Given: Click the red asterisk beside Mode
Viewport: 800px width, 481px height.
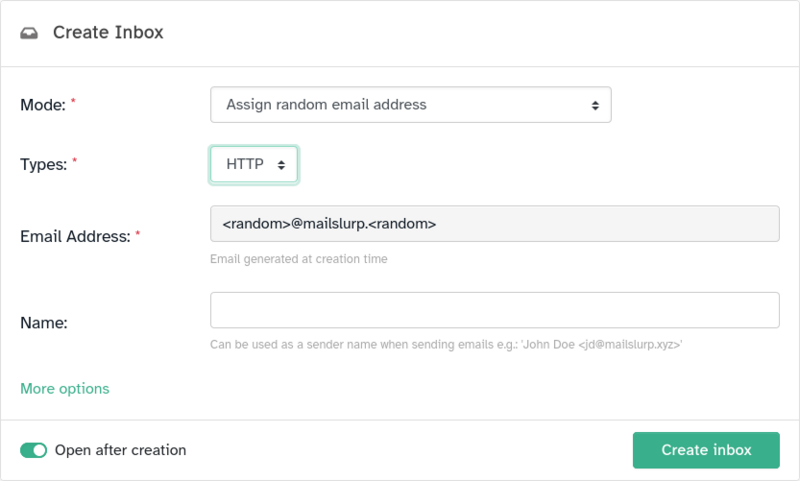Looking at the screenshot, I should pos(73,102).
